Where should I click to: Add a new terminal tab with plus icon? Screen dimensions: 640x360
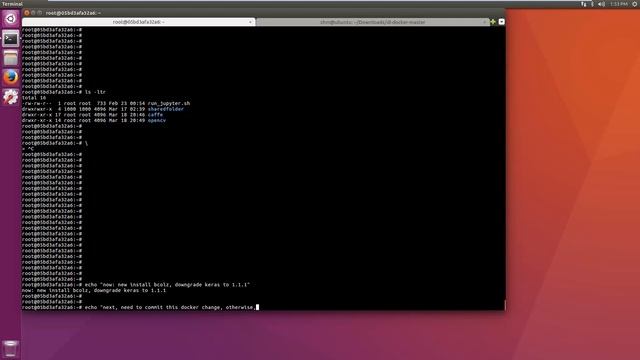pyautogui.click(x=493, y=22)
